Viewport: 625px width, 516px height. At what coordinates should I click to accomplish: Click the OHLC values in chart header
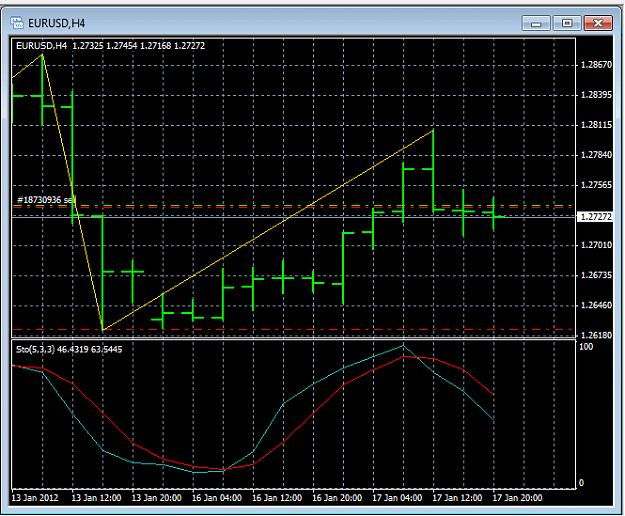[138, 46]
